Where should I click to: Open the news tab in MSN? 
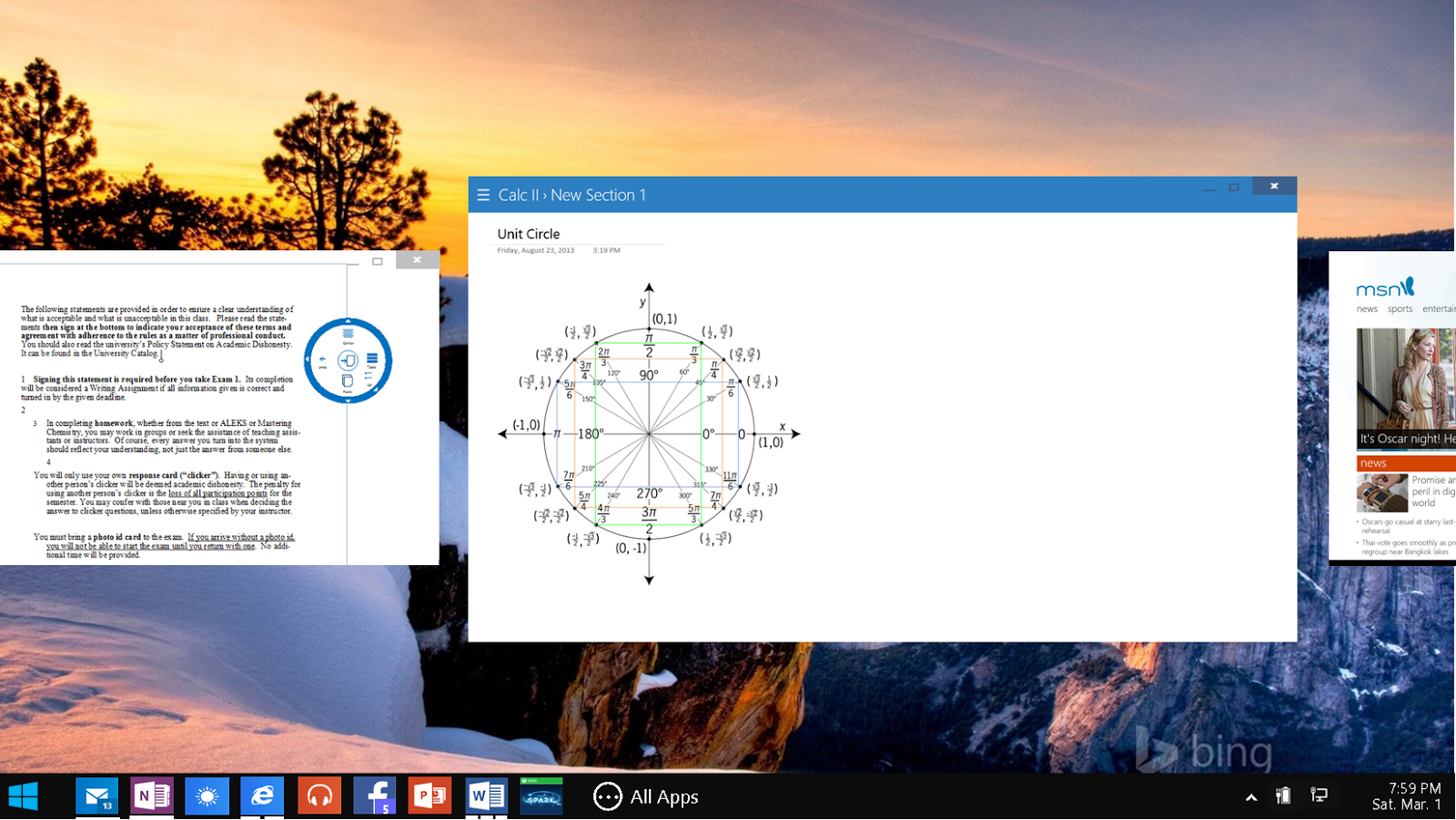[1367, 309]
